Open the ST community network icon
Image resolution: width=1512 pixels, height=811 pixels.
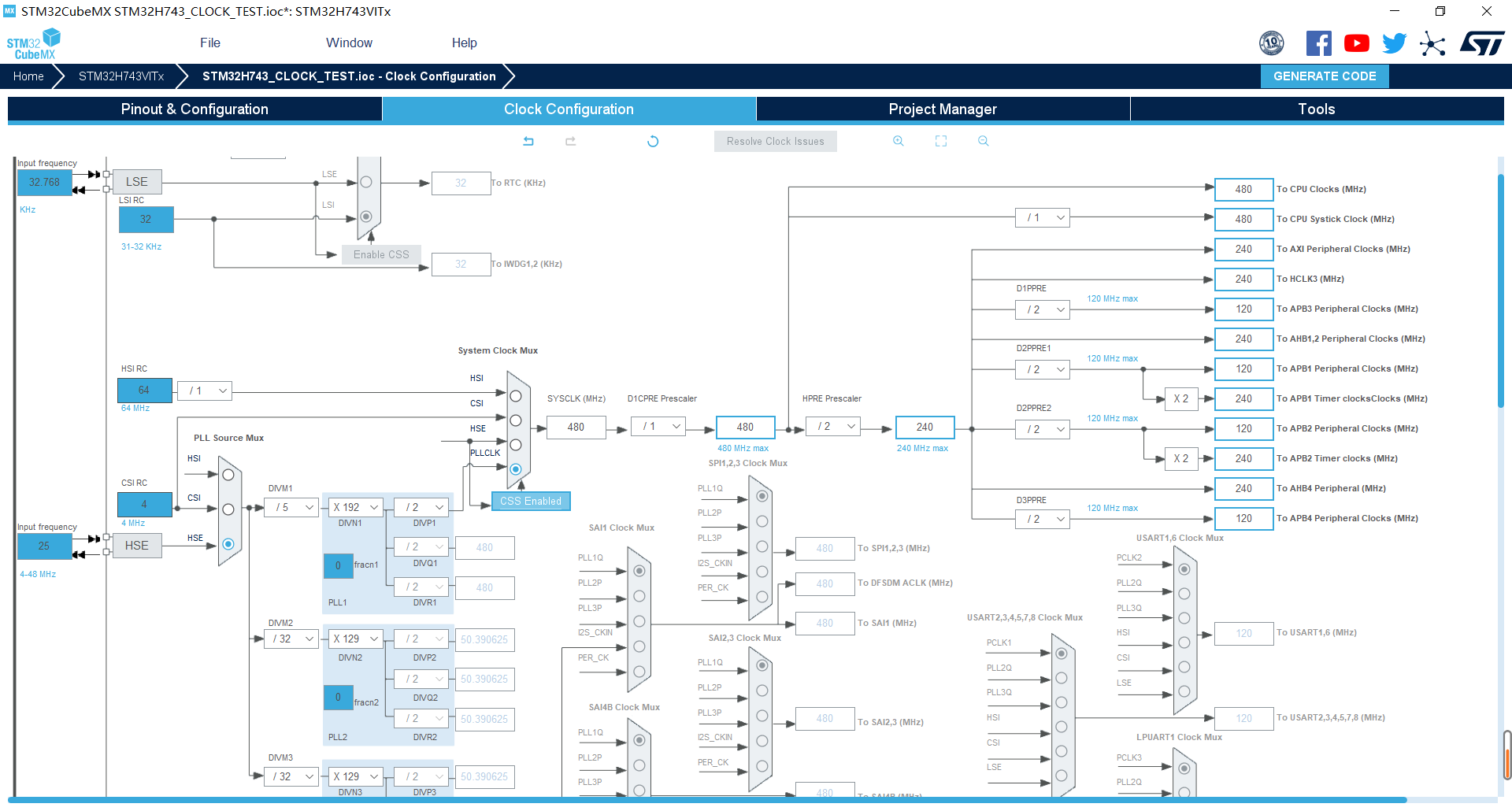point(1432,43)
